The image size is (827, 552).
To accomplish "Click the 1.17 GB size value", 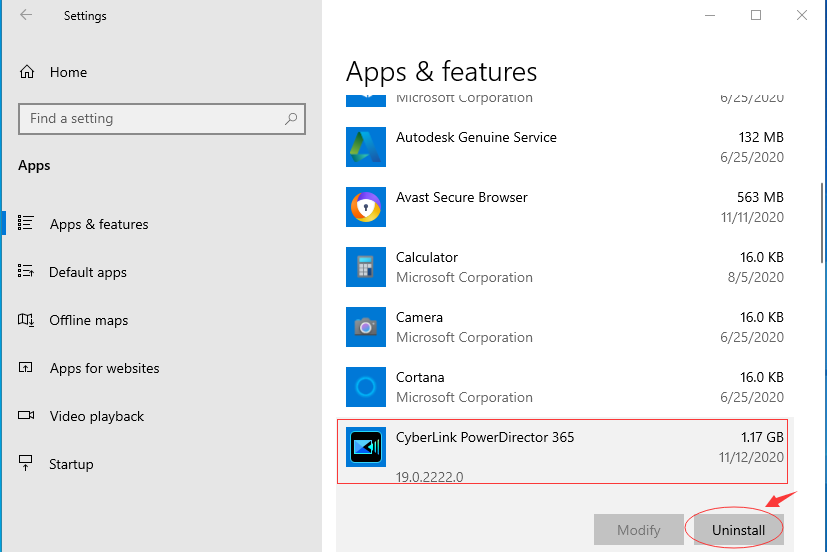I will pyautogui.click(x=762, y=438).
